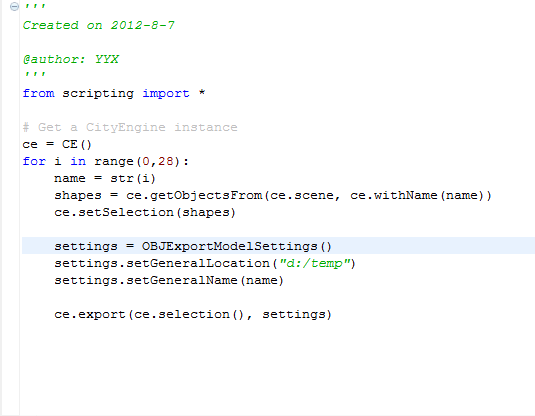Click the 'ce.setSelection(shapes)' line

(x=145, y=213)
